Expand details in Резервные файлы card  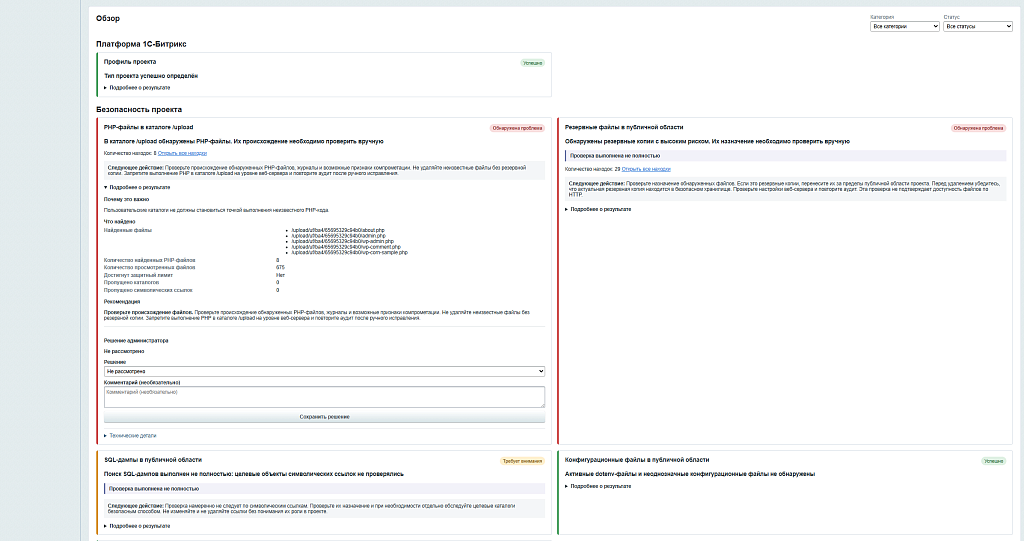point(598,209)
